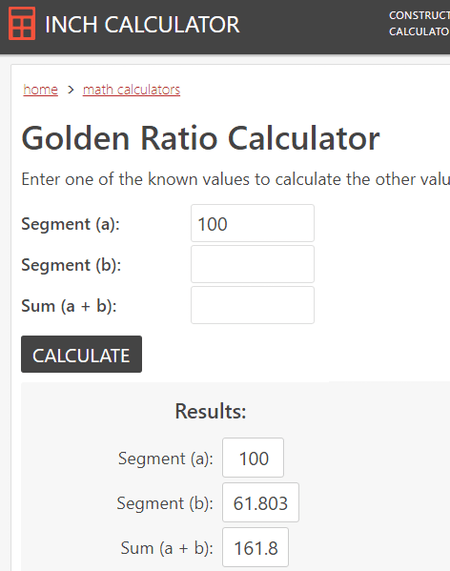Click the breadcrumb chevron separator

pos(71,90)
